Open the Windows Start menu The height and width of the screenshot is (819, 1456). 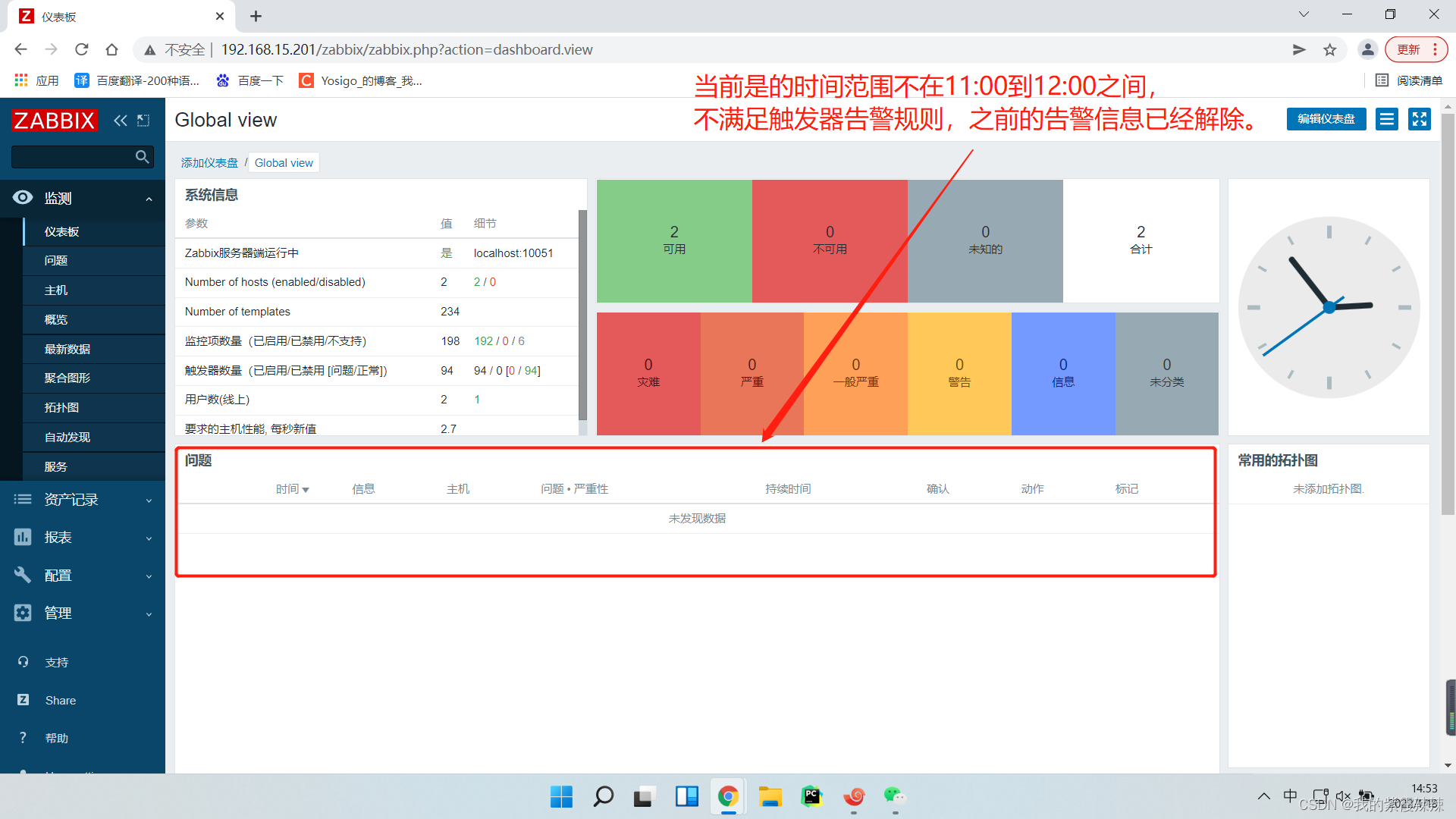point(562,796)
